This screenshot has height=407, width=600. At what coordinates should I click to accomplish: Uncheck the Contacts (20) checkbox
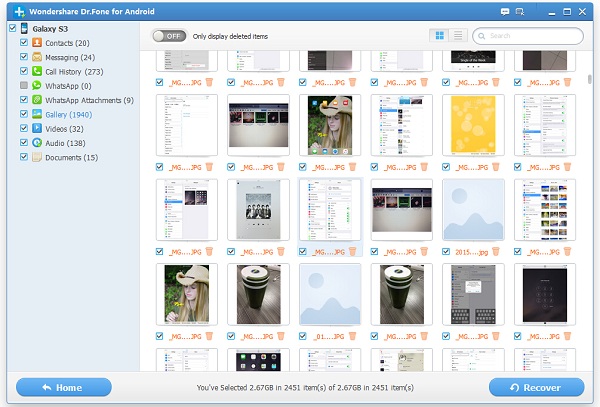24,42
